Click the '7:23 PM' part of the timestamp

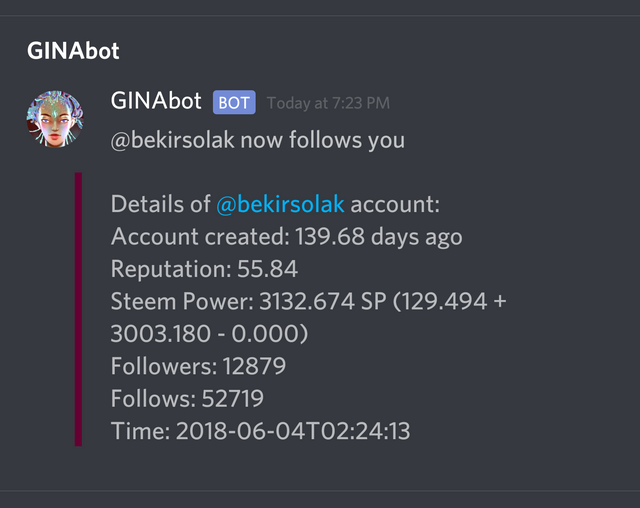361,103
